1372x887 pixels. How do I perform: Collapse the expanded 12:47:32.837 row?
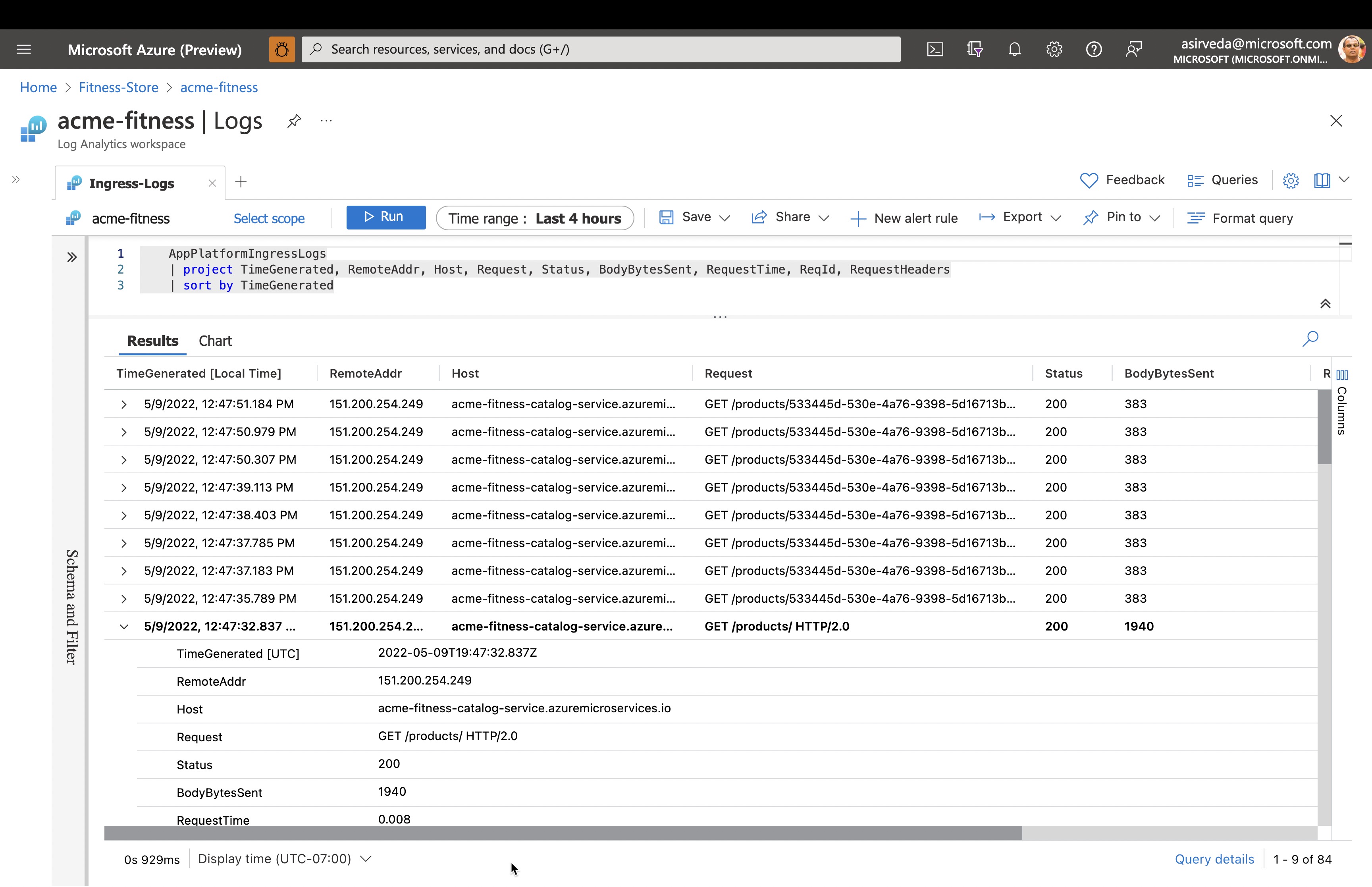click(124, 627)
